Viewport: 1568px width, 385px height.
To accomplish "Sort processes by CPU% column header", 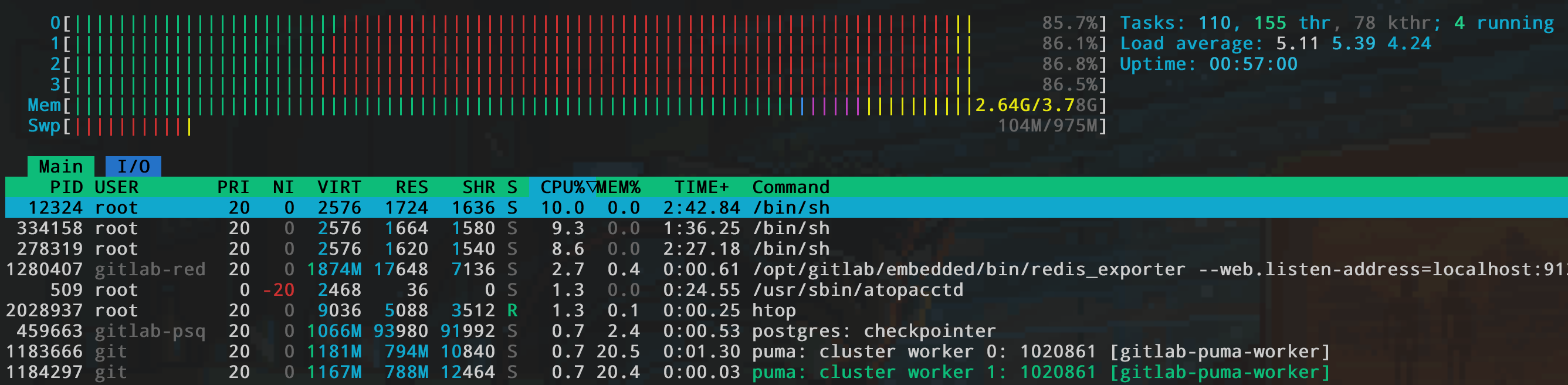I will point(561,187).
